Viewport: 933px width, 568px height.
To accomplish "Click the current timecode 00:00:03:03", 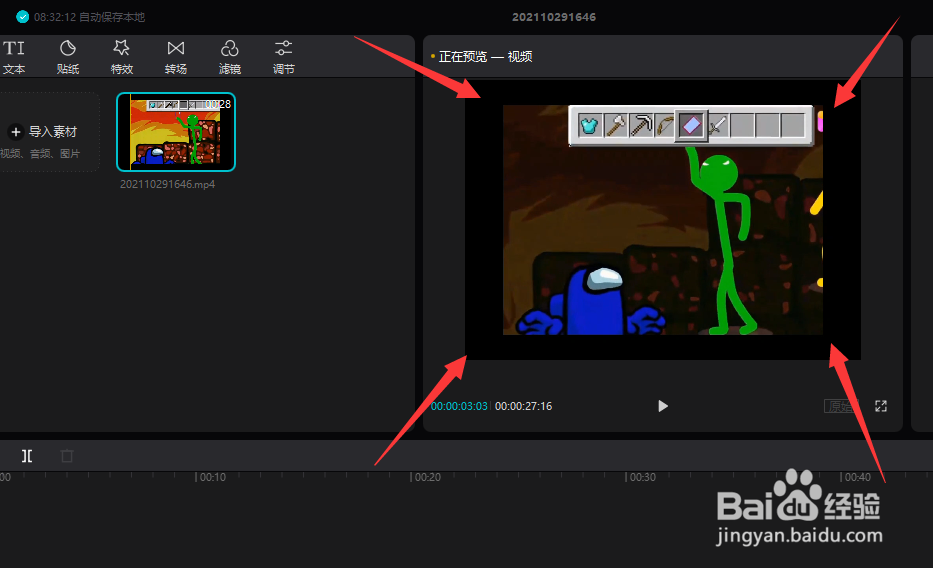I will (459, 406).
